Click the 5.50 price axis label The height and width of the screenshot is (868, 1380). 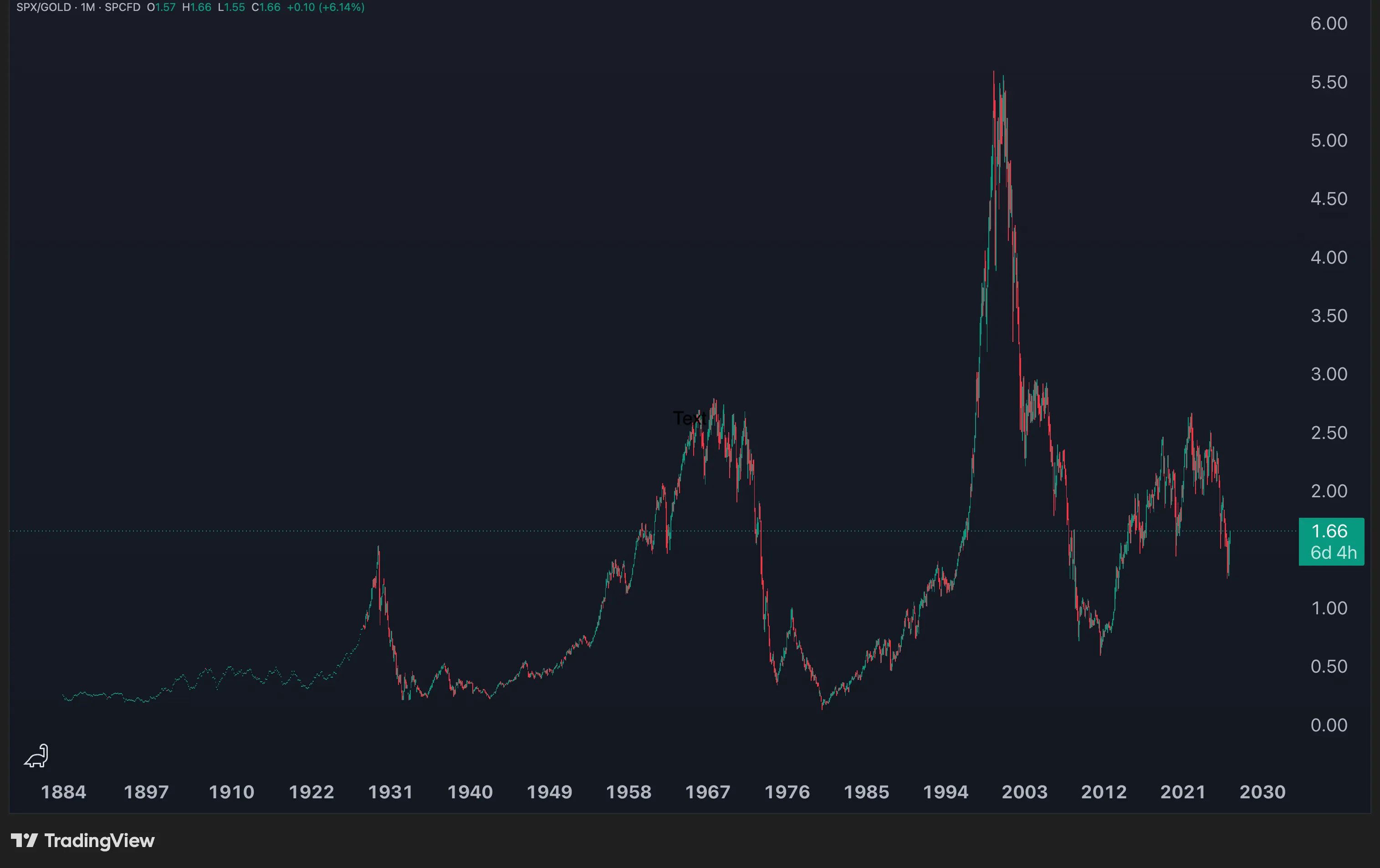click(1329, 82)
